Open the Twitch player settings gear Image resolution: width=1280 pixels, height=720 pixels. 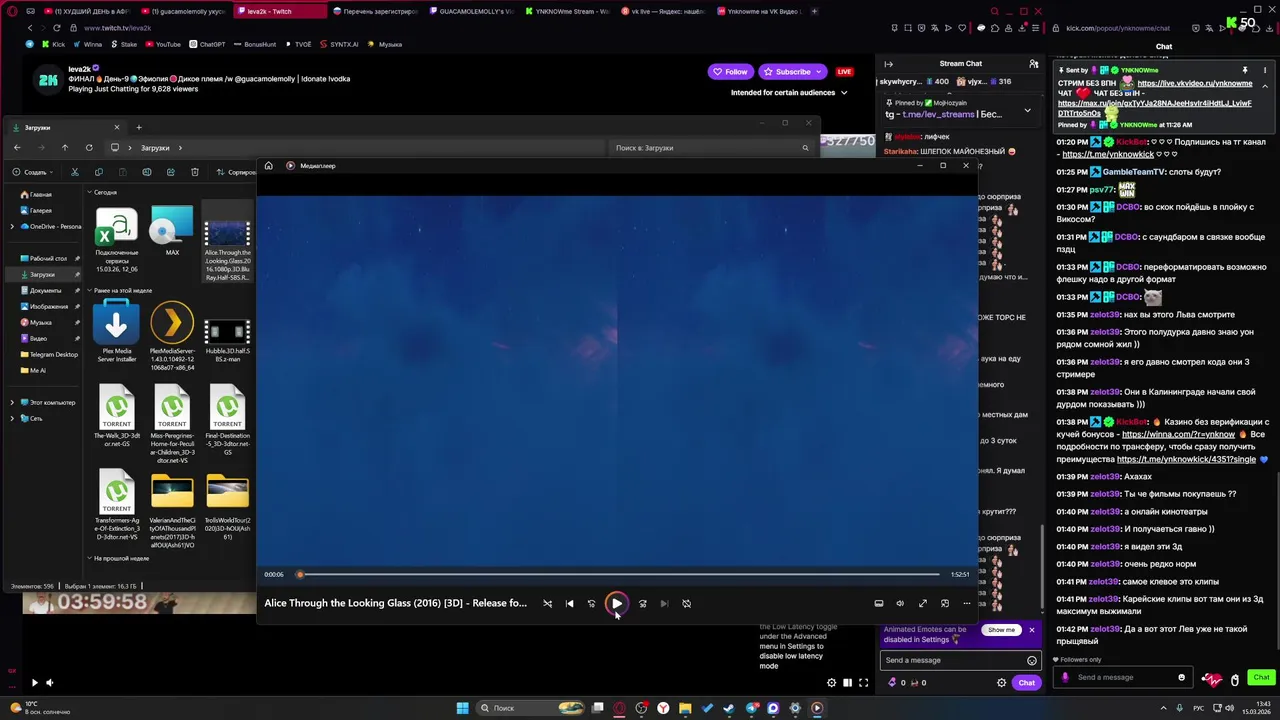click(831, 683)
